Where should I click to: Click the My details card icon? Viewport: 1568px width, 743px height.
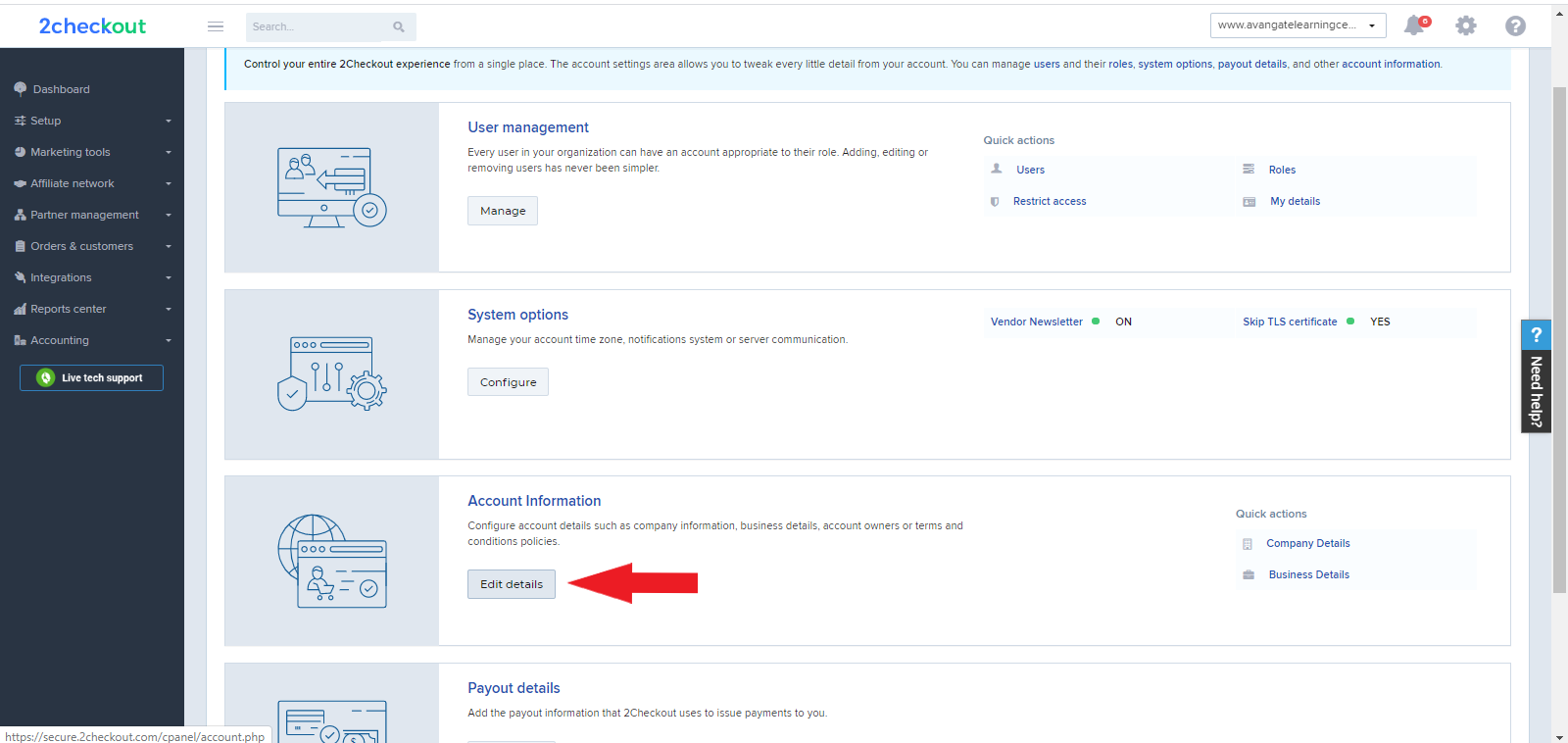[x=1249, y=201]
